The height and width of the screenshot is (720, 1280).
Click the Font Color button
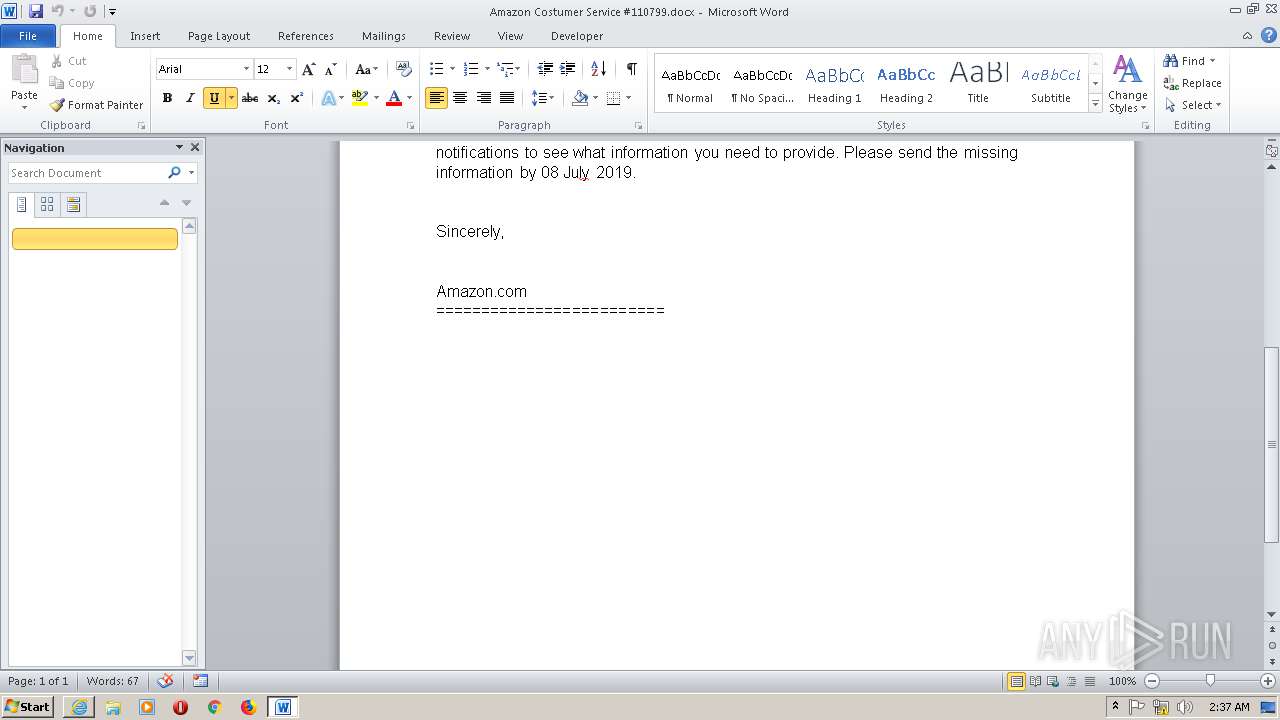click(x=394, y=98)
